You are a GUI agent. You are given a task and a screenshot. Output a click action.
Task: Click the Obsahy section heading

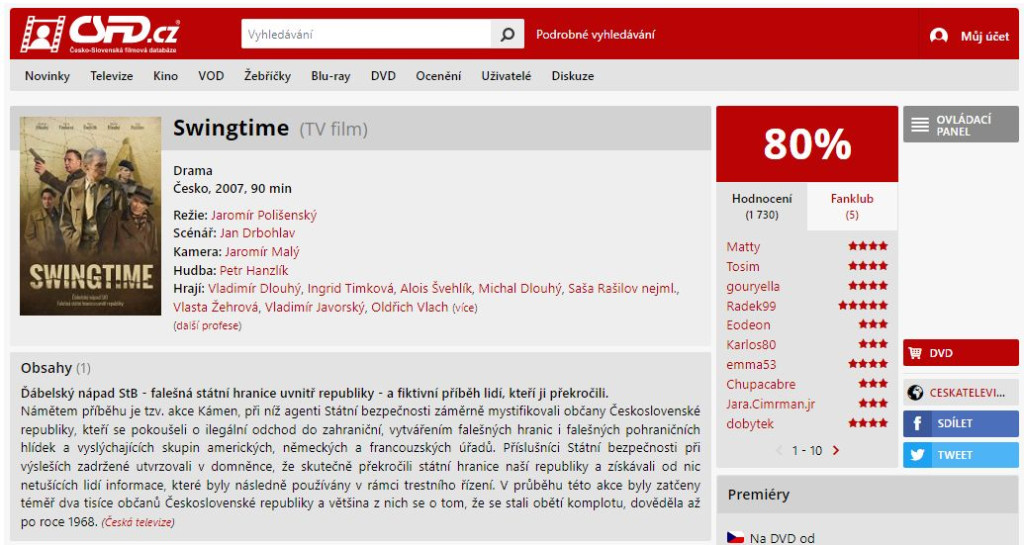[46, 368]
